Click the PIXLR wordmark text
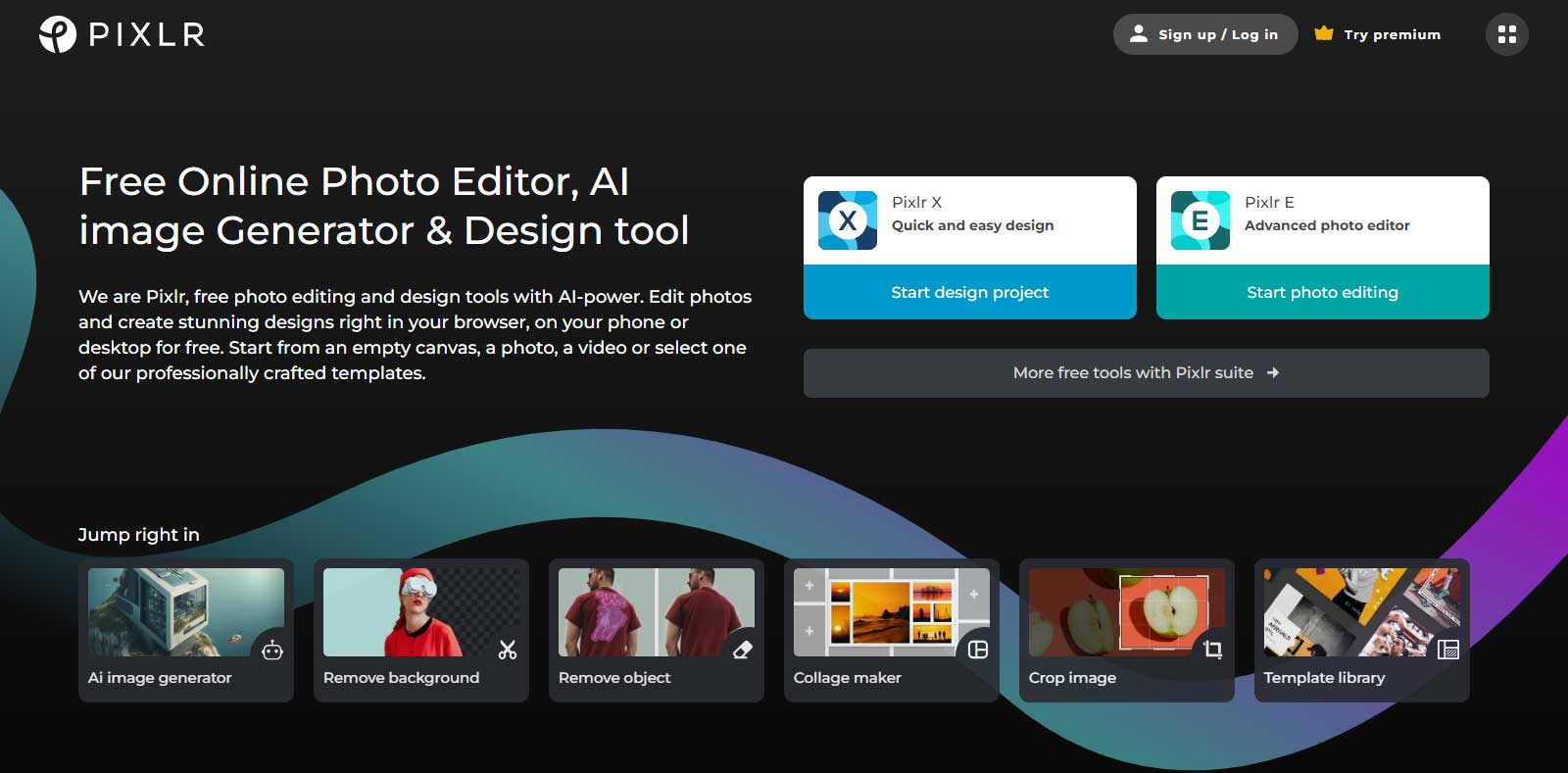The image size is (1568, 773). [147, 35]
